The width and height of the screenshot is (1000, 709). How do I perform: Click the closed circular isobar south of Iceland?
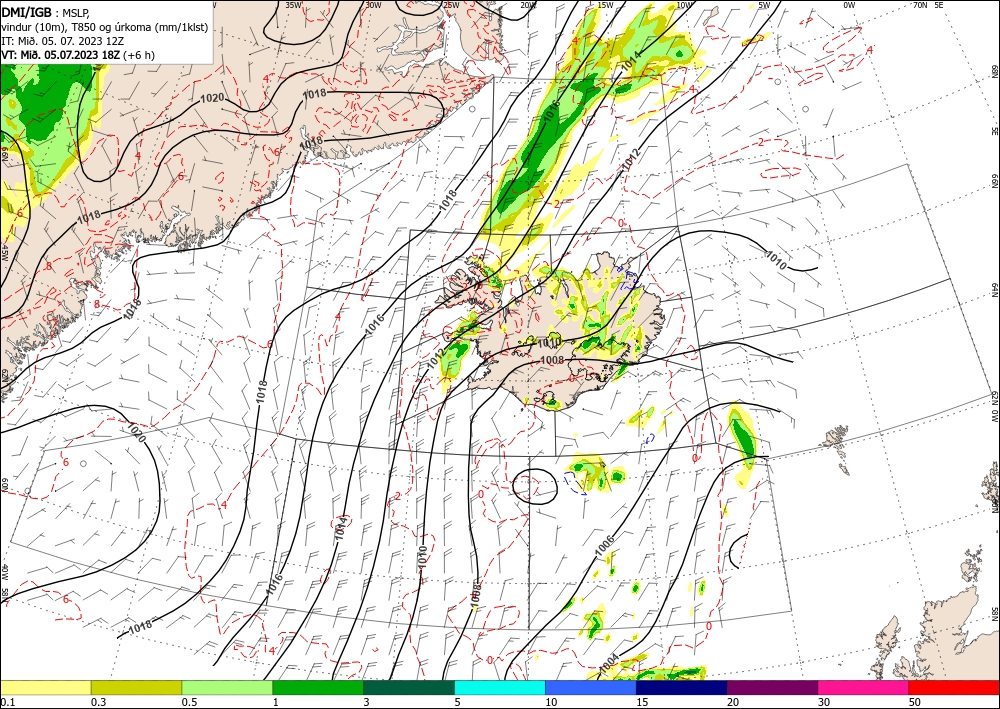[x=535, y=486]
